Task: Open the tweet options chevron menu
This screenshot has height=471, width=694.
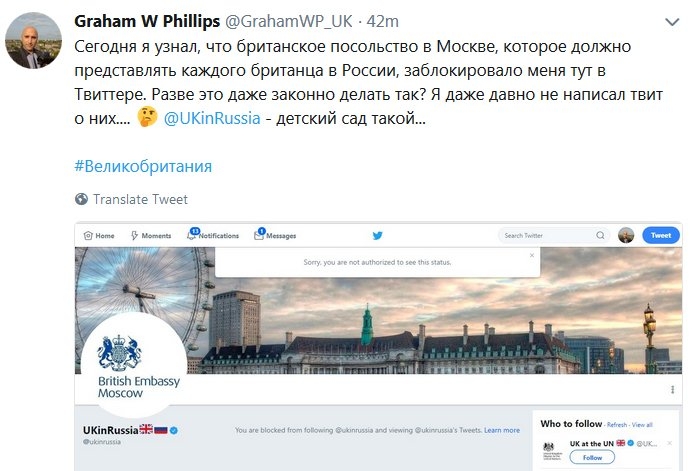Action: [672, 22]
